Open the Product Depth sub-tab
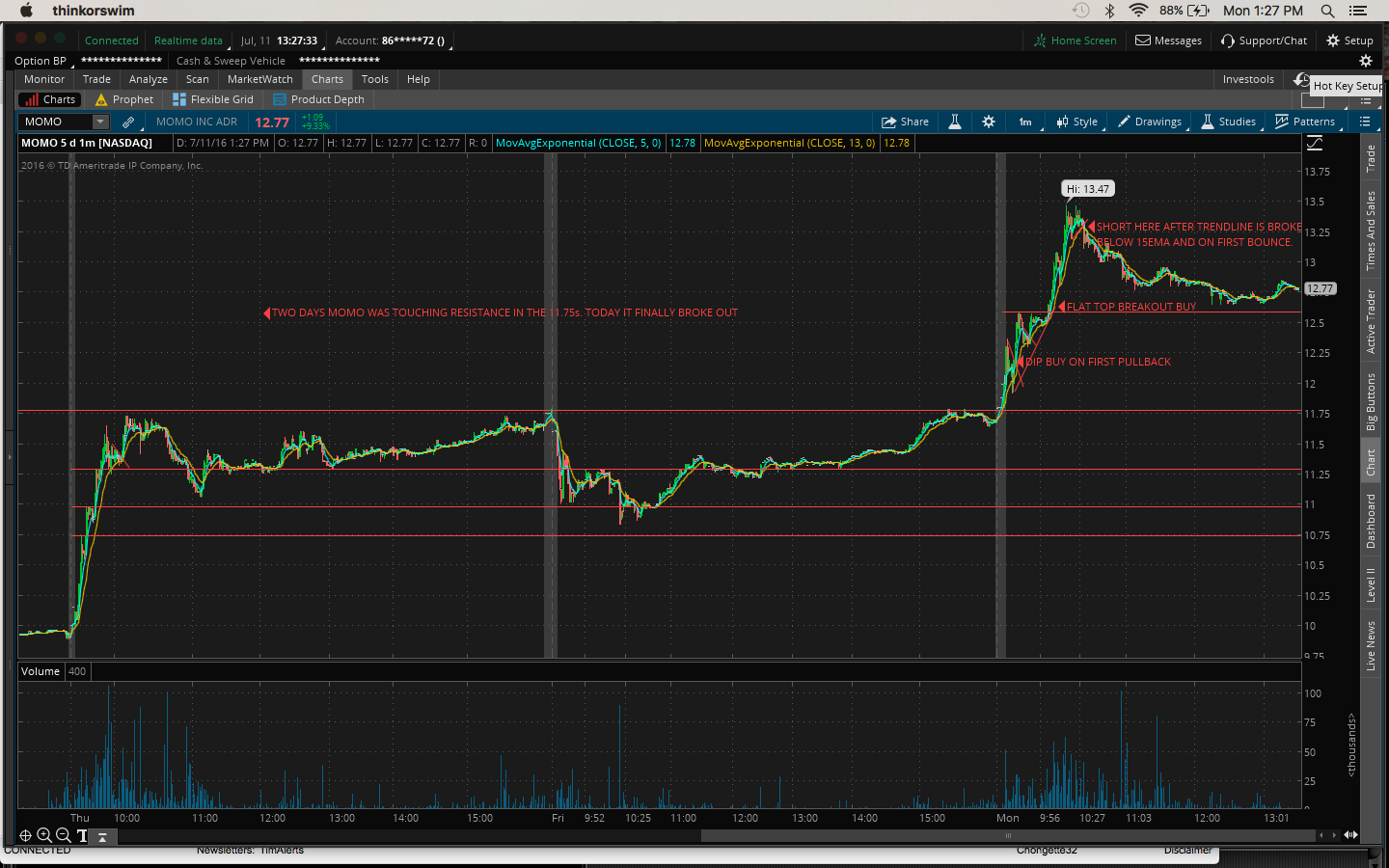The image size is (1389, 868). click(319, 99)
